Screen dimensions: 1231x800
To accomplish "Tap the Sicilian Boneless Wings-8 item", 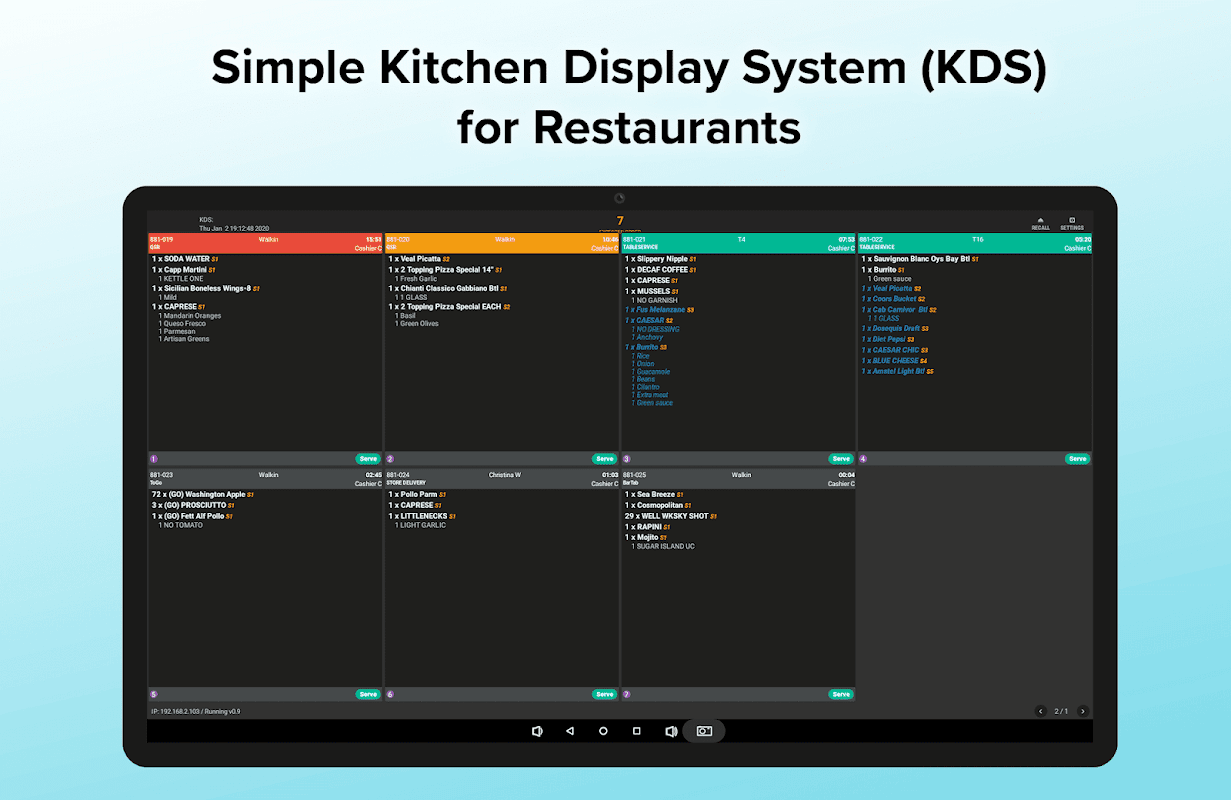I will (x=206, y=288).
